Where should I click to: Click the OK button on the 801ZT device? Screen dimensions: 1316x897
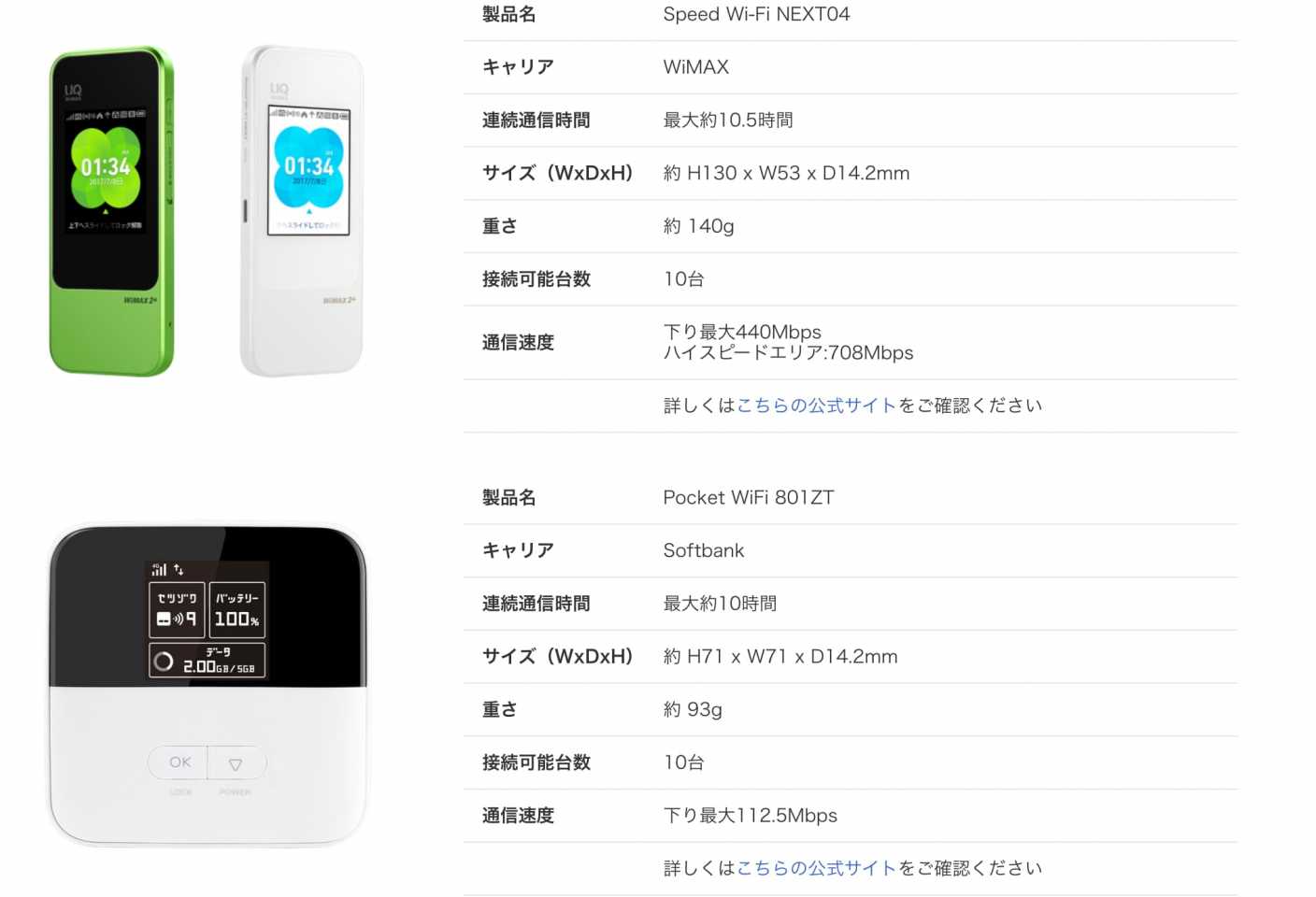click(x=179, y=762)
